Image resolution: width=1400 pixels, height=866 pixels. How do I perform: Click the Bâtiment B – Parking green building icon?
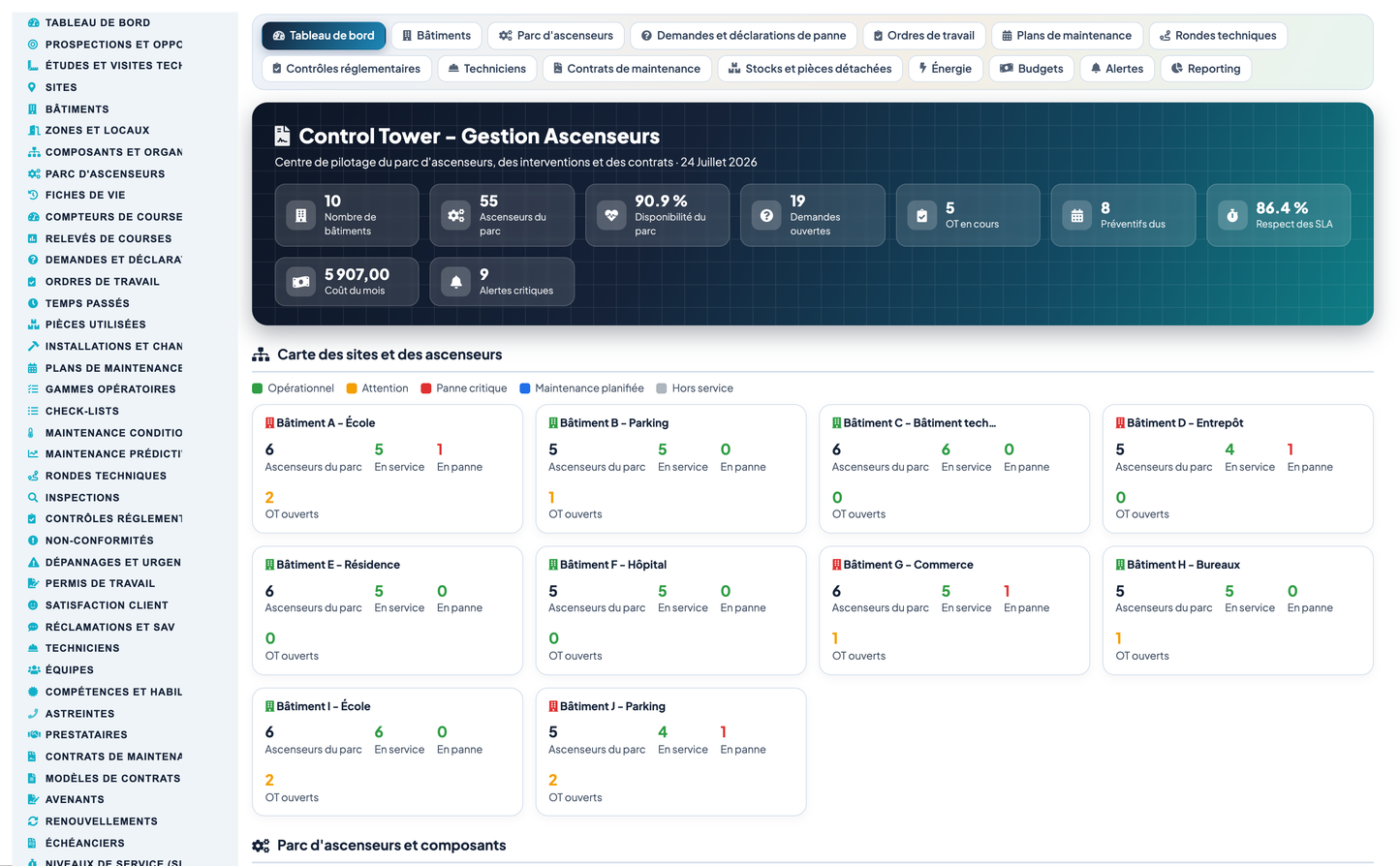pos(553,422)
